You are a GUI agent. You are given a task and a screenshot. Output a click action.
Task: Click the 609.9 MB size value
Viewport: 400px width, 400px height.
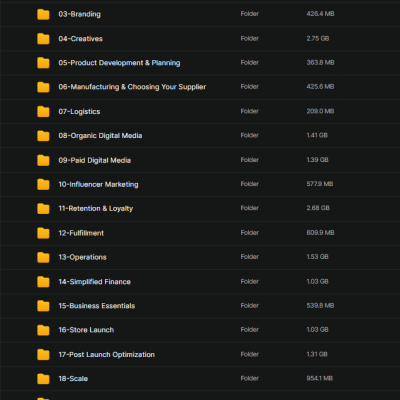[320, 233]
